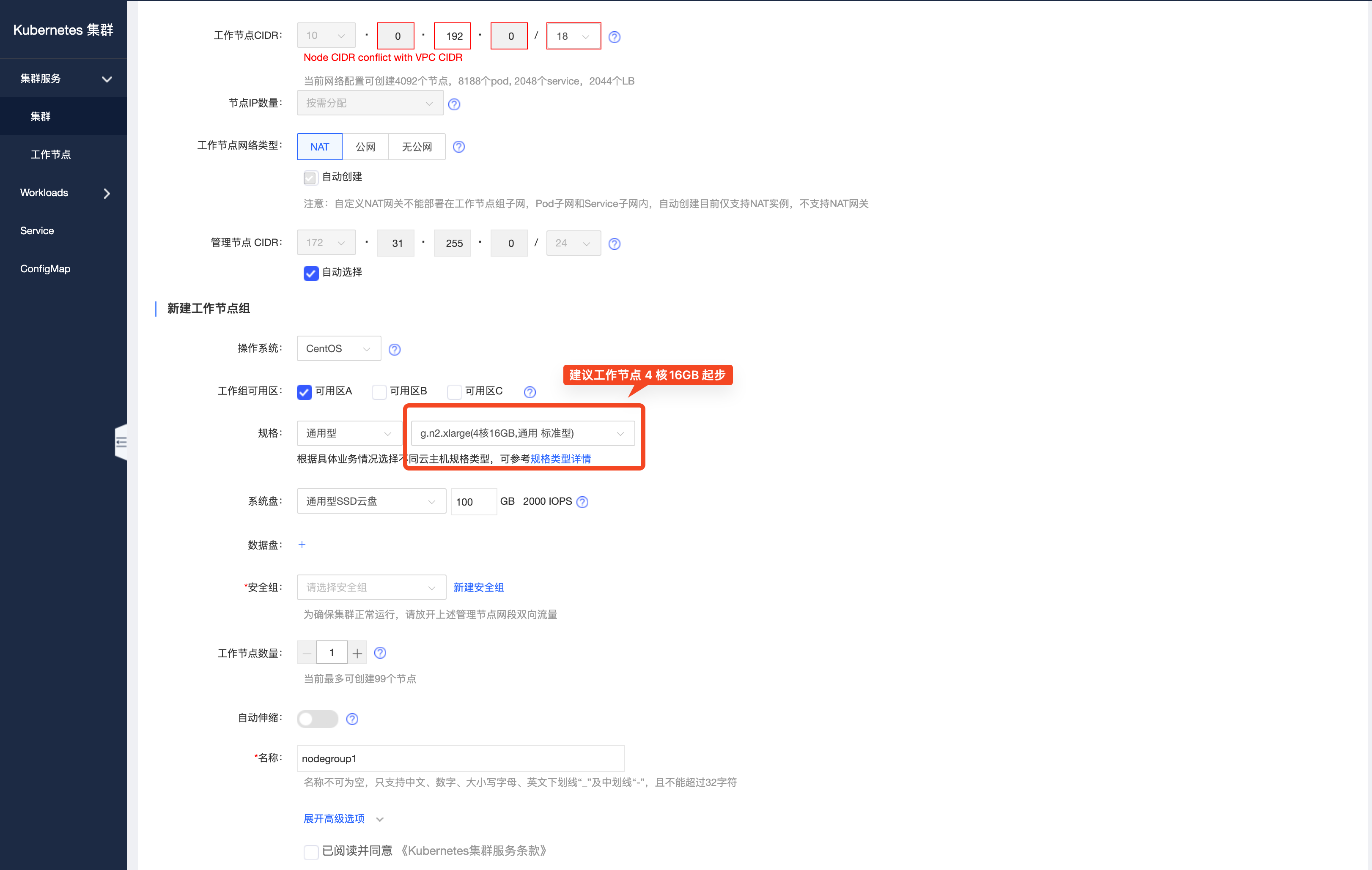1372x870 pixels.
Task: Switch network type to 公网 tab
Action: [x=365, y=146]
